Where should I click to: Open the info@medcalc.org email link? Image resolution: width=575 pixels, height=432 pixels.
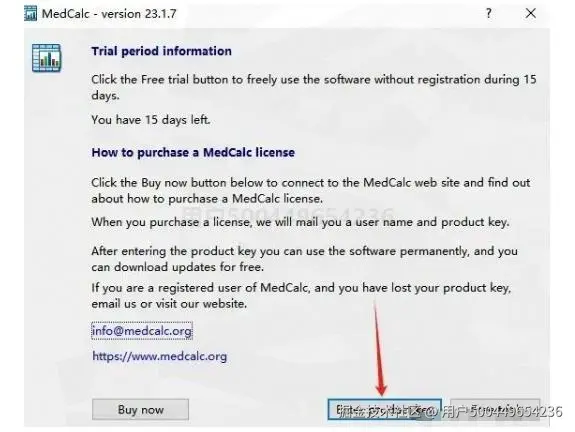click(x=142, y=331)
